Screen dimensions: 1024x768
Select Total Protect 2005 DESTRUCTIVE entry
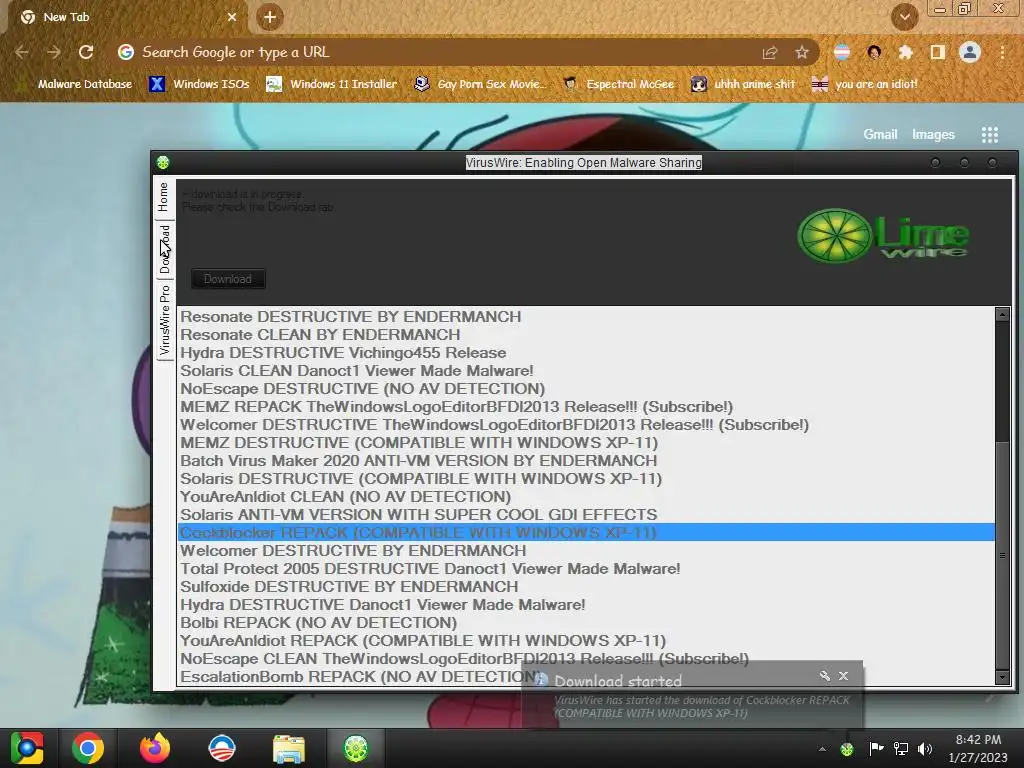pos(586,569)
